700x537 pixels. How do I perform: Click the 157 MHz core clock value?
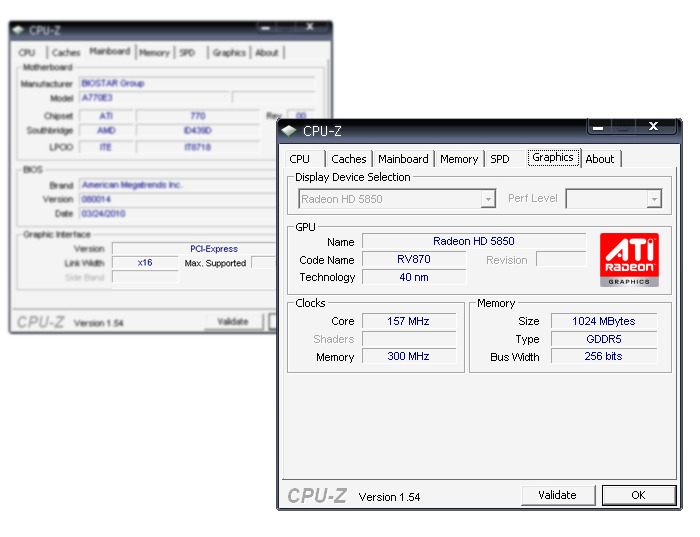[x=408, y=321]
